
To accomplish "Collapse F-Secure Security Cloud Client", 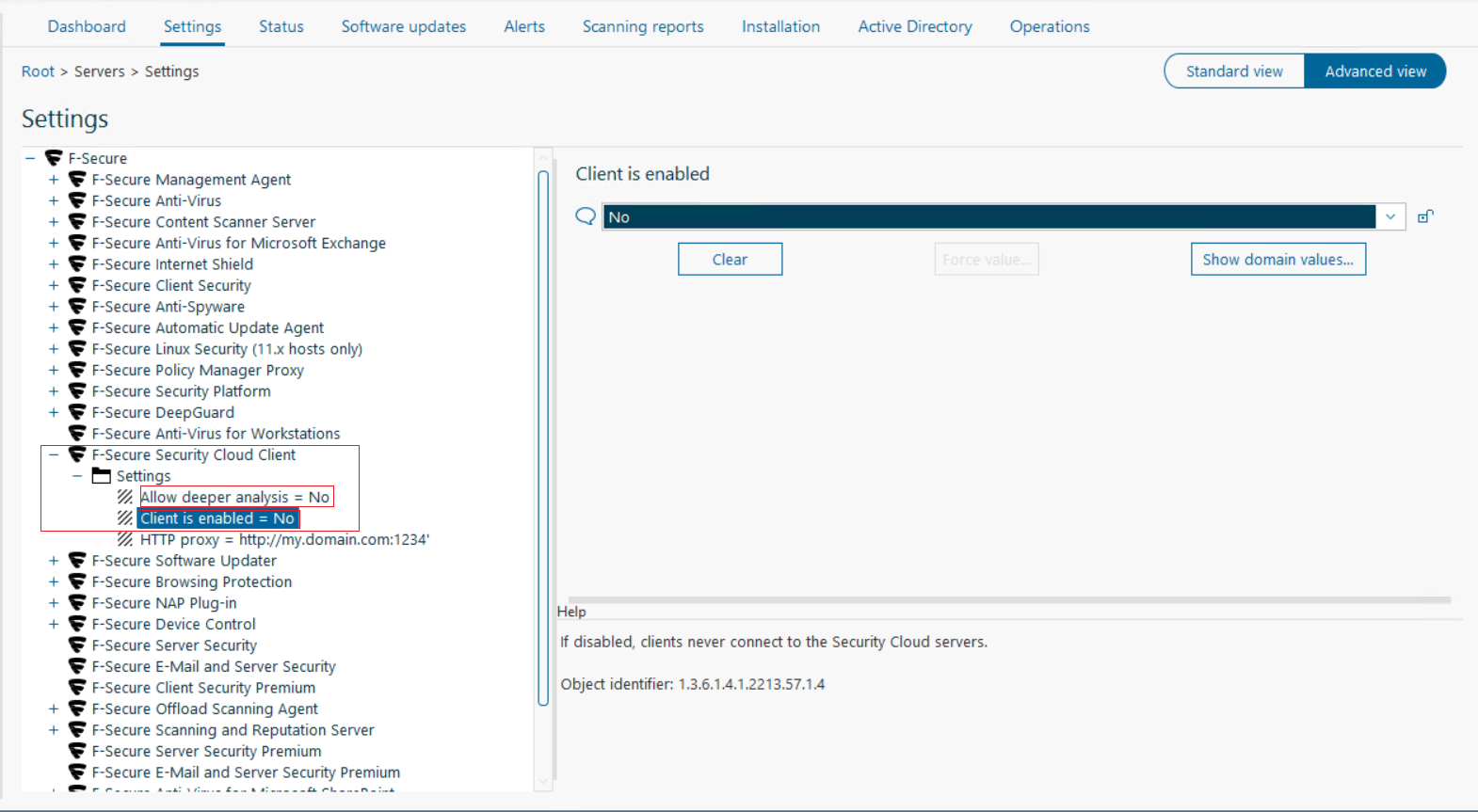I will [54, 454].
